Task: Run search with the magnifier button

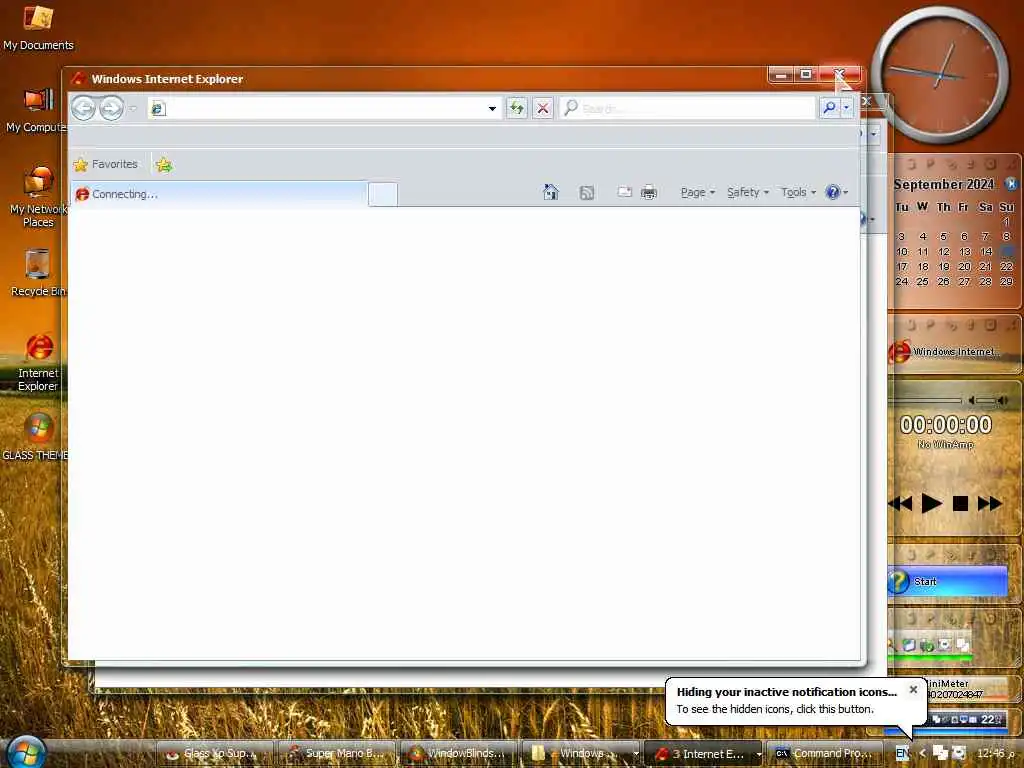Action: coord(829,108)
